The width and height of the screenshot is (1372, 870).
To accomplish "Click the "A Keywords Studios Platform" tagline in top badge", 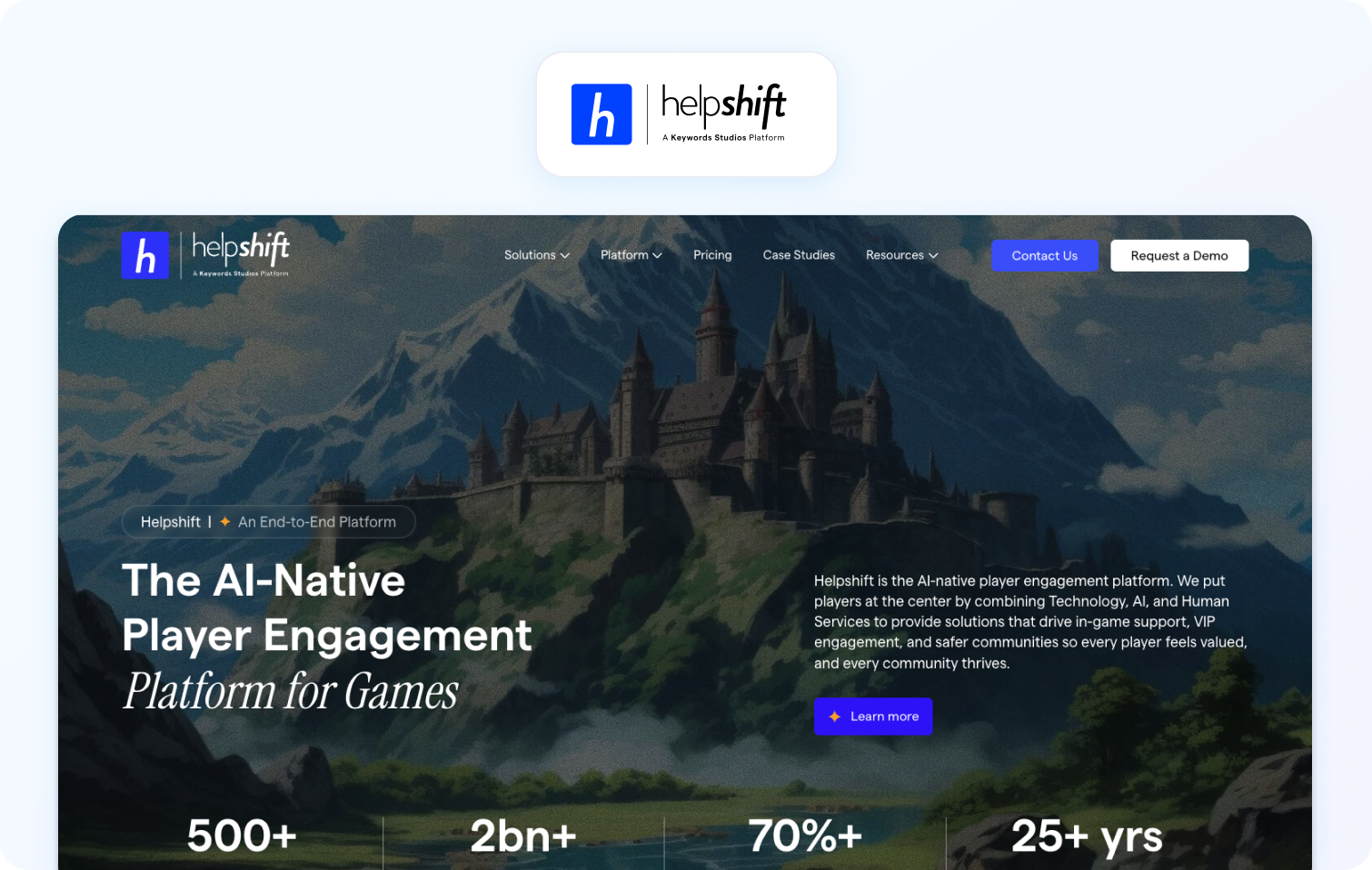I will tap(723, 138).
